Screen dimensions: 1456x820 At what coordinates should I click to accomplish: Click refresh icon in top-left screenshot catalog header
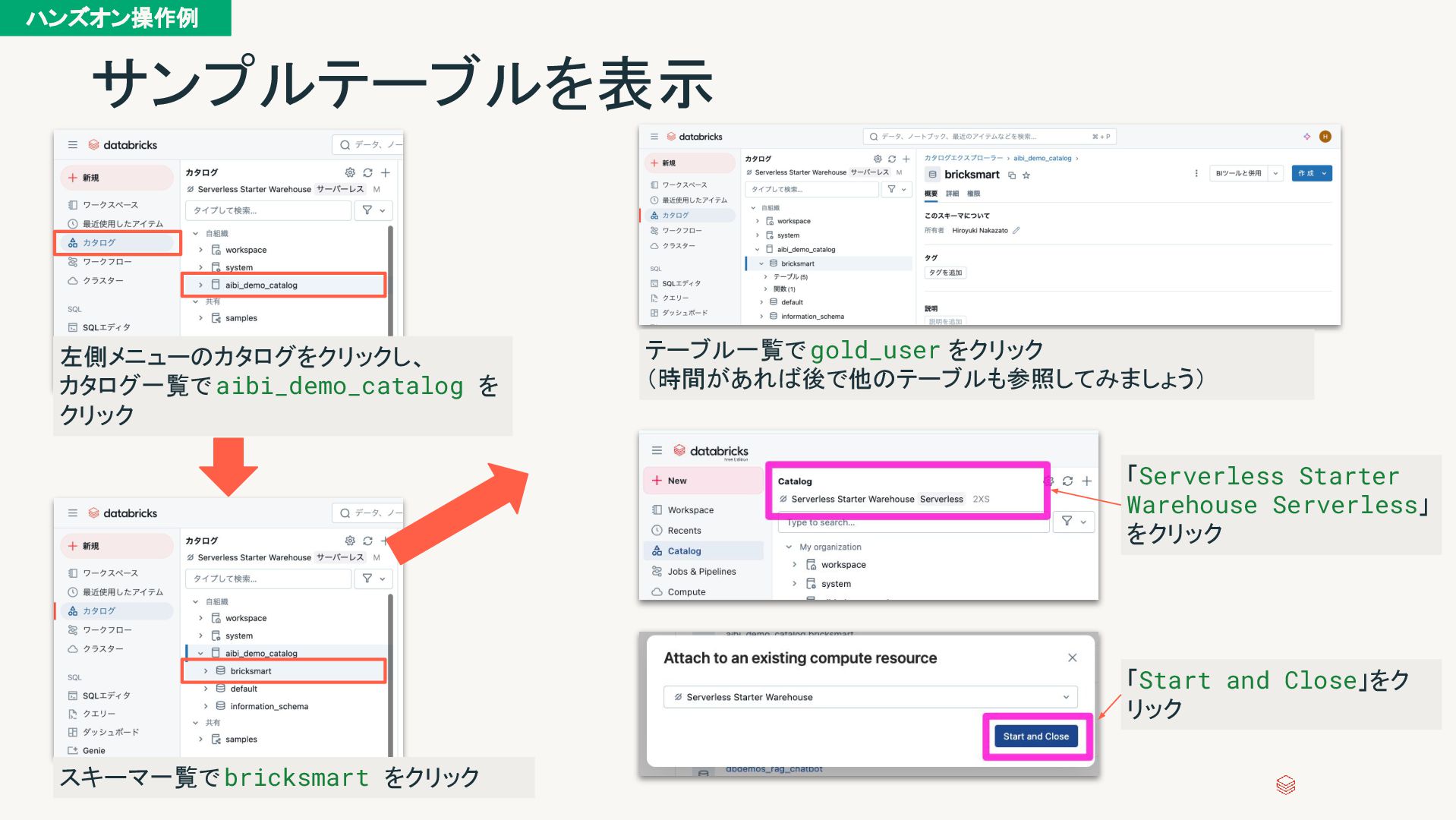point(367,172)
